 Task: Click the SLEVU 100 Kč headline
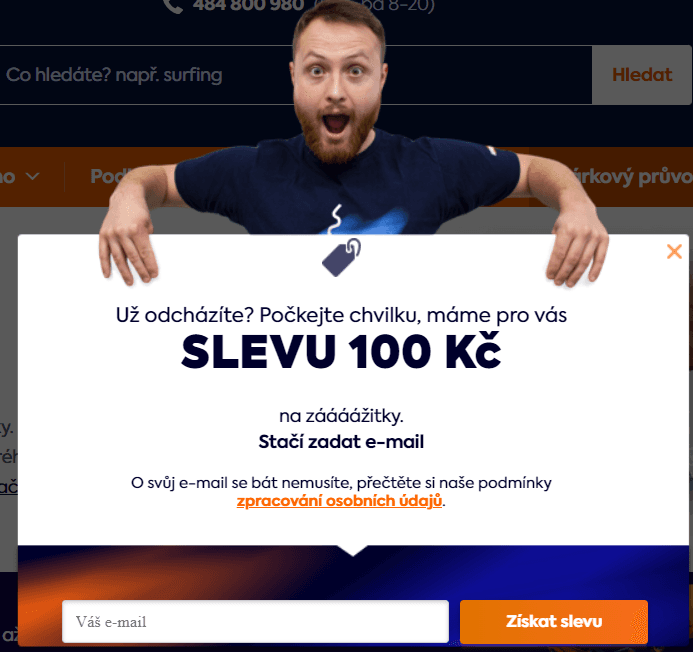point(341,351)
